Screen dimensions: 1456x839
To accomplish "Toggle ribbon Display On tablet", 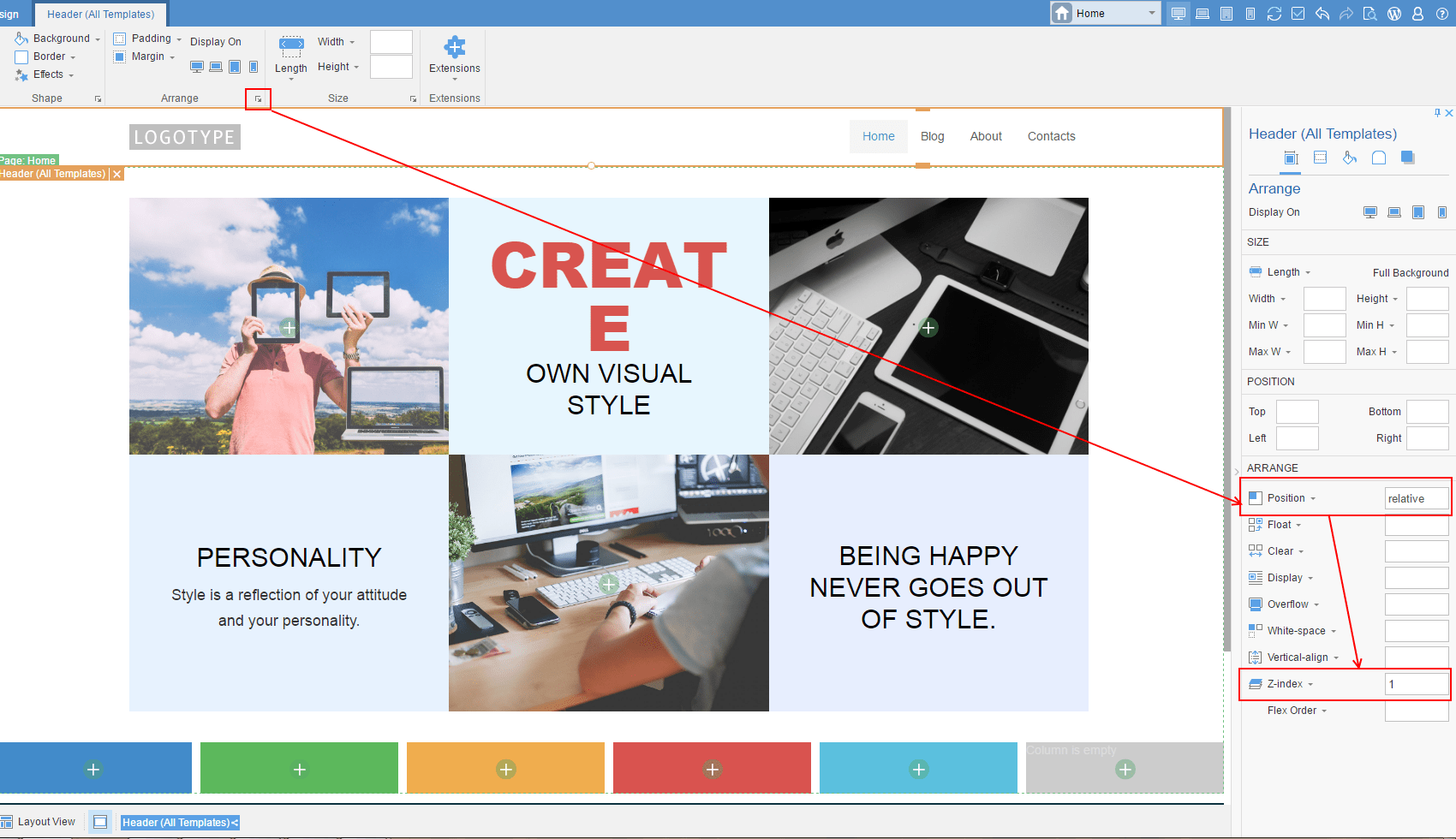I will [x=235, y=67].
